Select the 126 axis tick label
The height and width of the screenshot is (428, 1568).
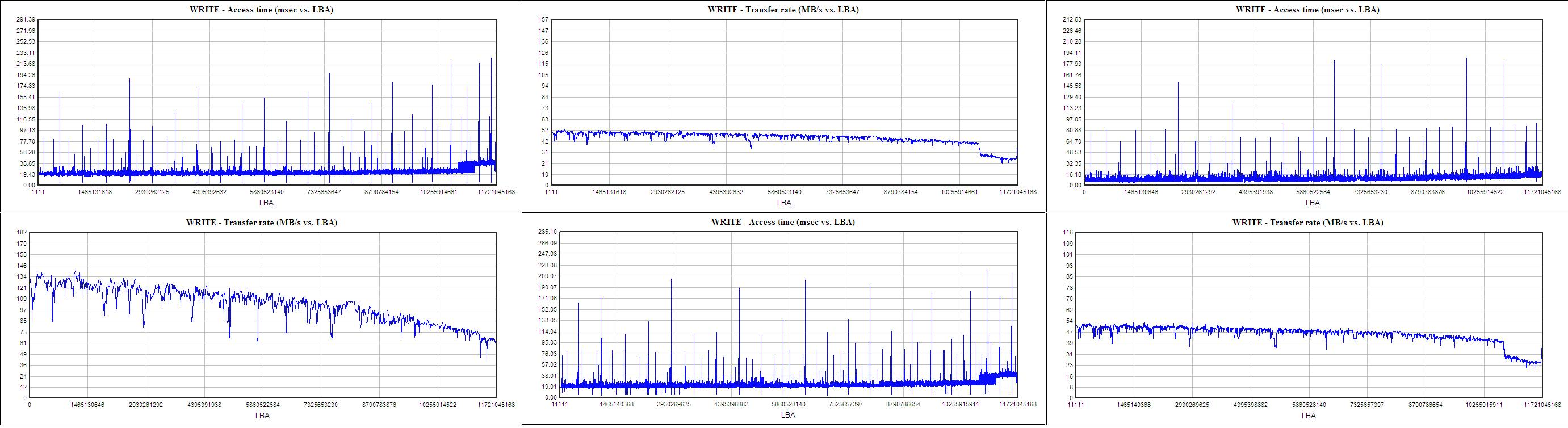point(543,52)
